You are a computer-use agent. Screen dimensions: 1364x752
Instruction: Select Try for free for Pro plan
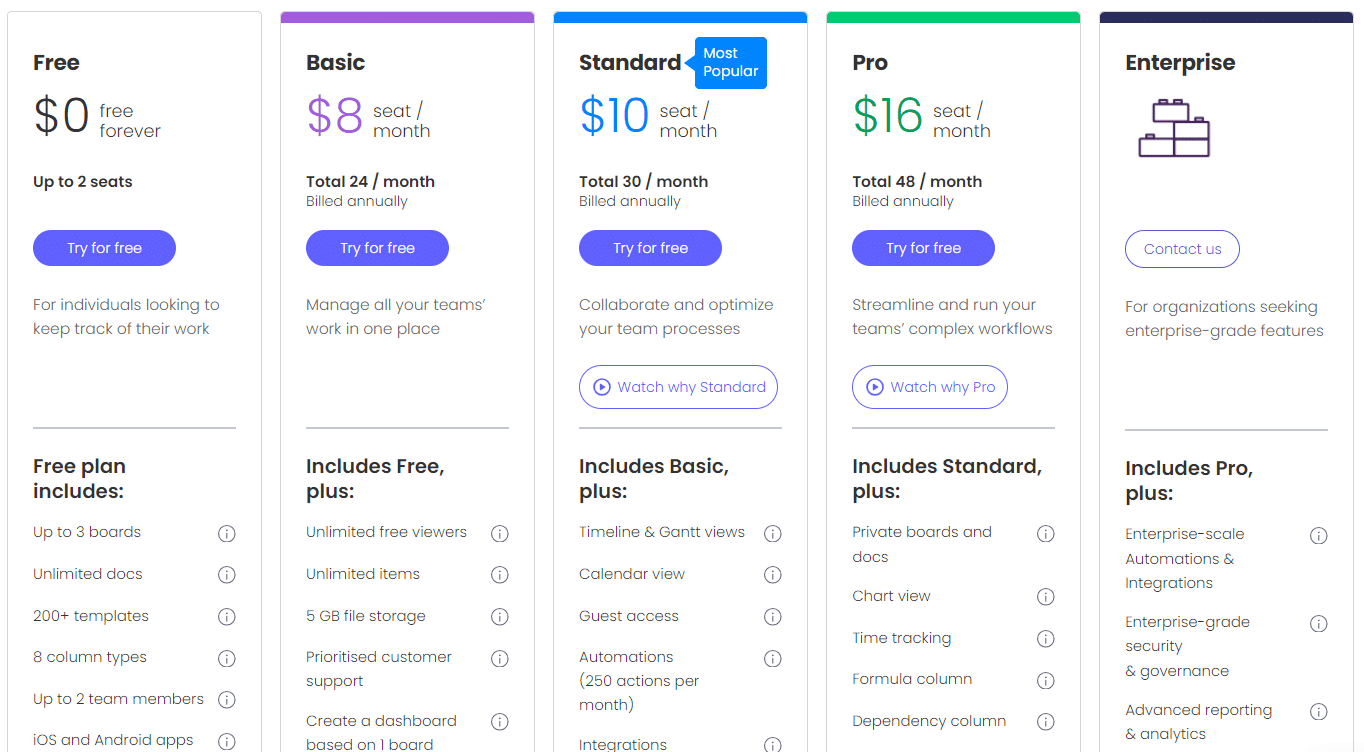tap(923, 248)
